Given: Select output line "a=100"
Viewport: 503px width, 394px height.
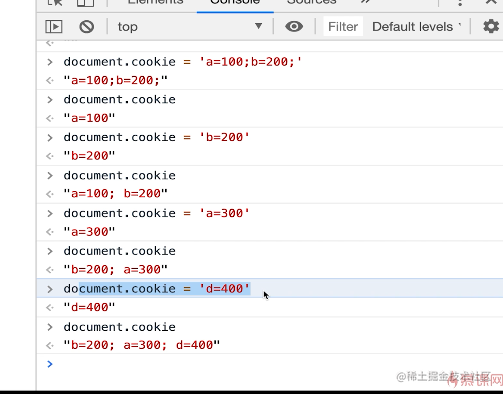Looking at the screenshot, I should (x=89, y=118).
